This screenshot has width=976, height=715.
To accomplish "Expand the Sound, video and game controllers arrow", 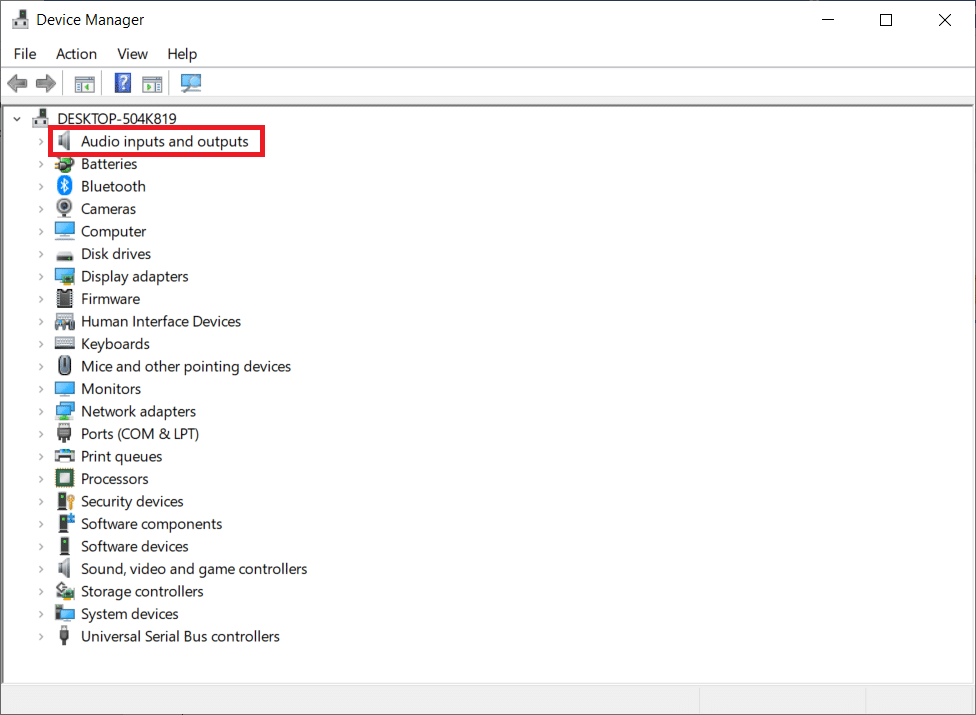I will point(41,569).
